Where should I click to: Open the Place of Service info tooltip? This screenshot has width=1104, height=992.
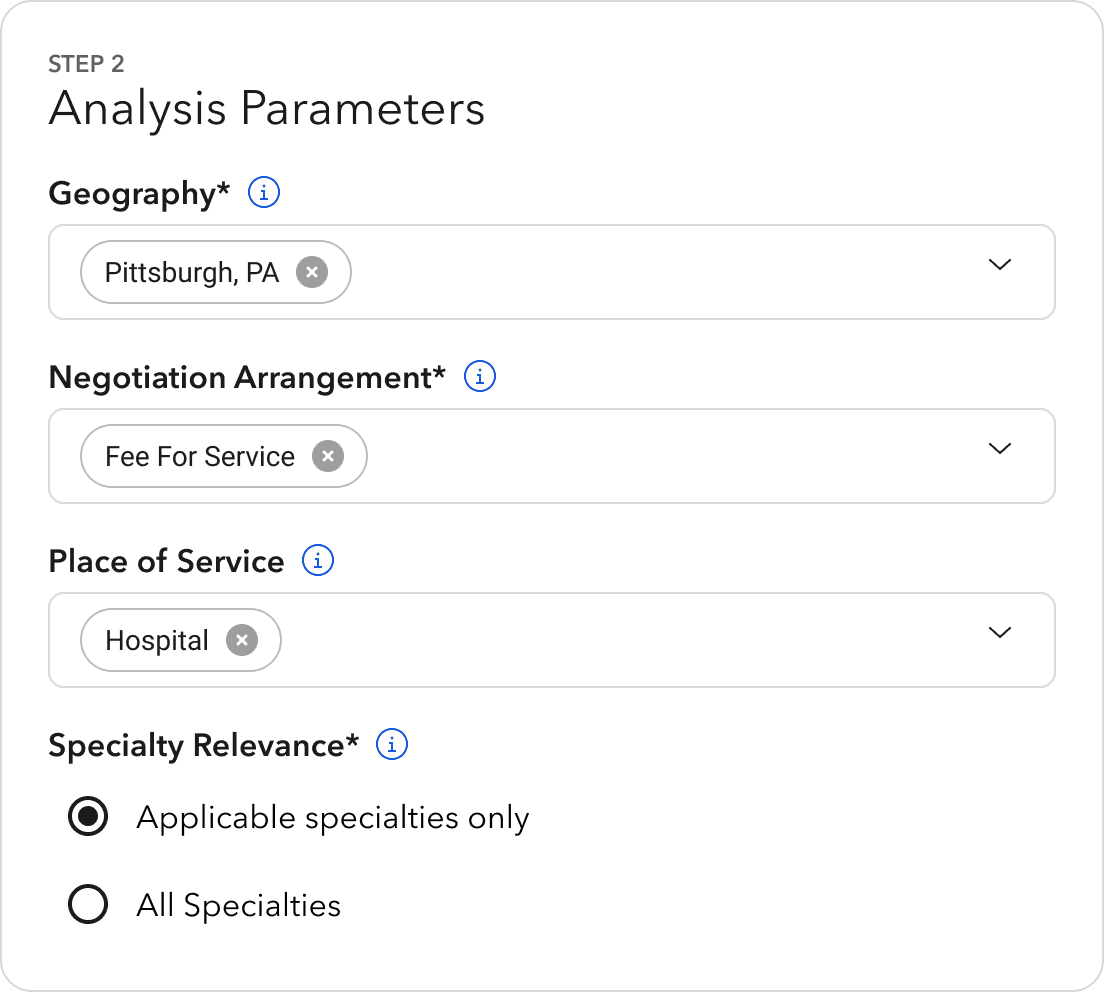pyautogui.click(x=318, y=561)
